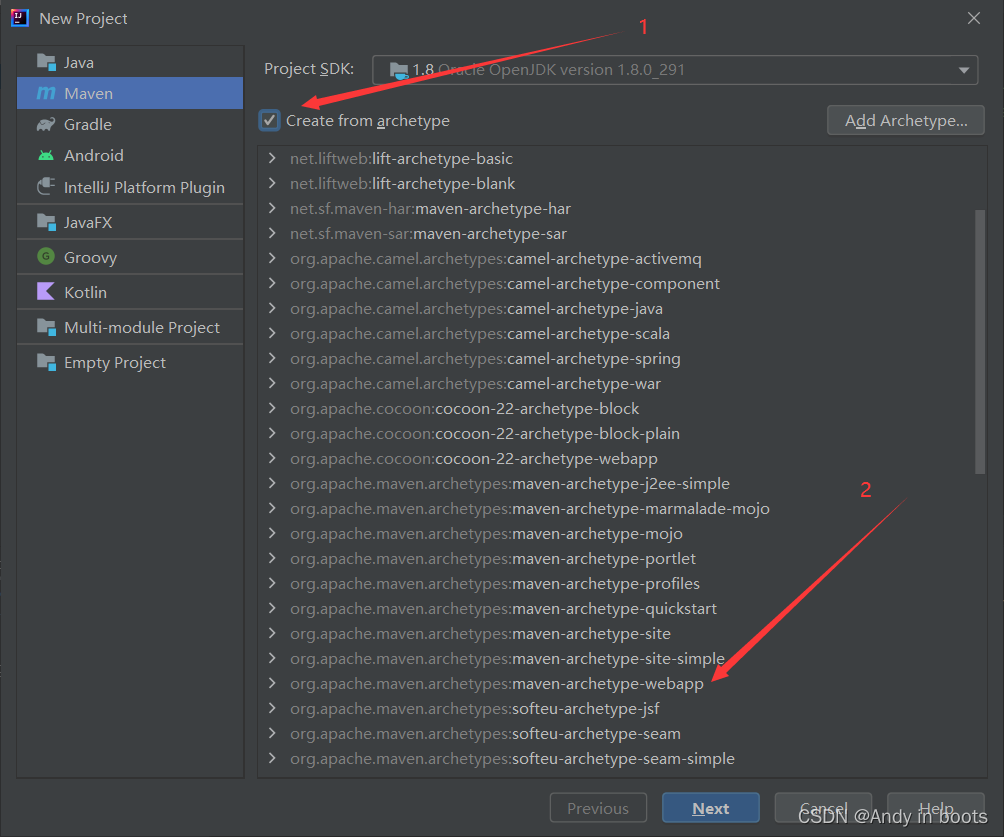Click the archetype list vertical scrollbar
Screen dimensions: 1004x837
tap(980, 342)
